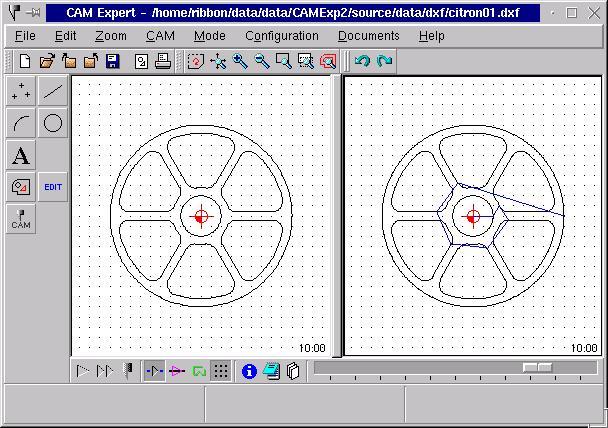
Task: Click the blue info icon in bottom toolbar
Action: 249,371
